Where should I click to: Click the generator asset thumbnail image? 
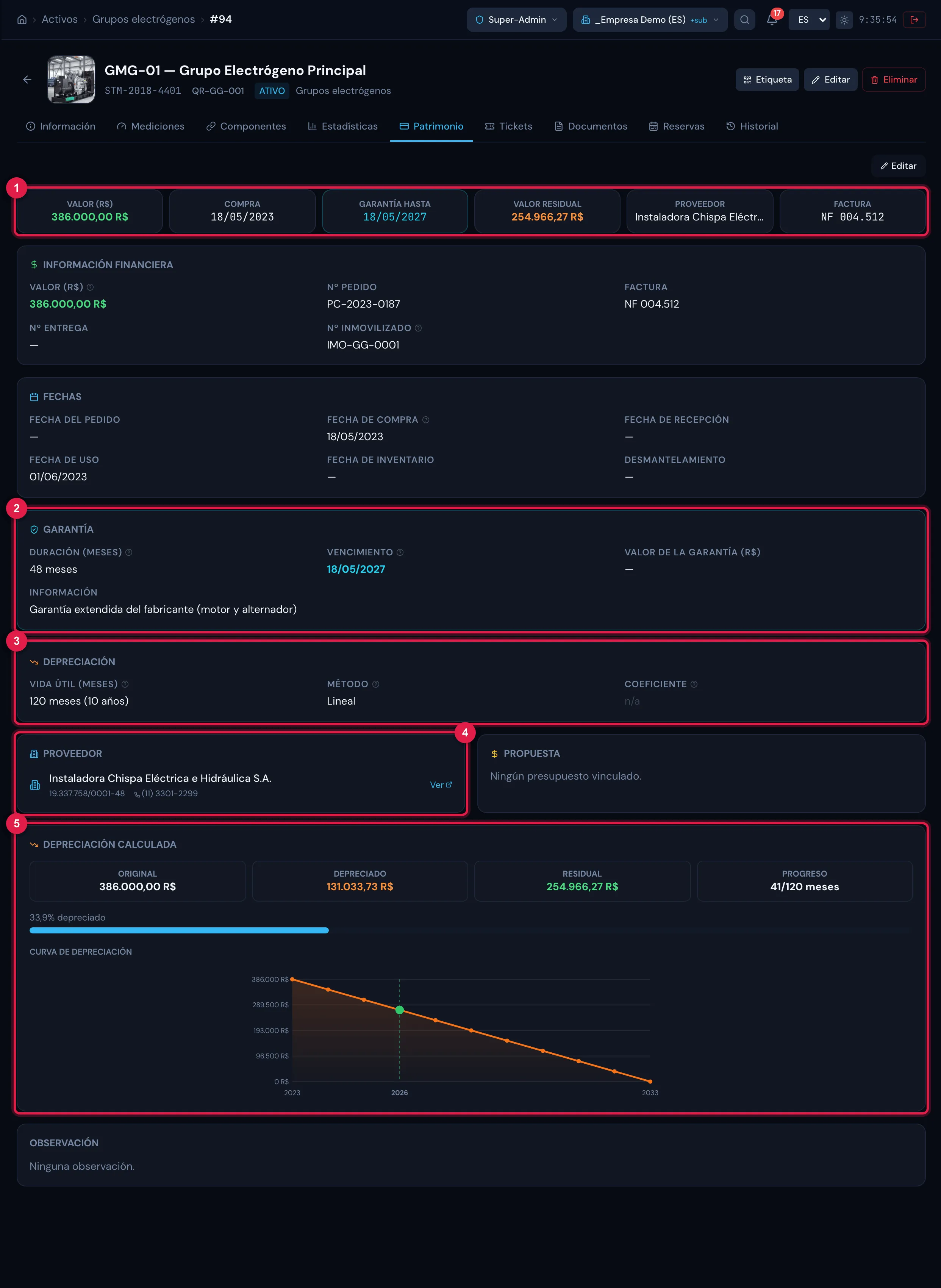click(x=71, y=80)
